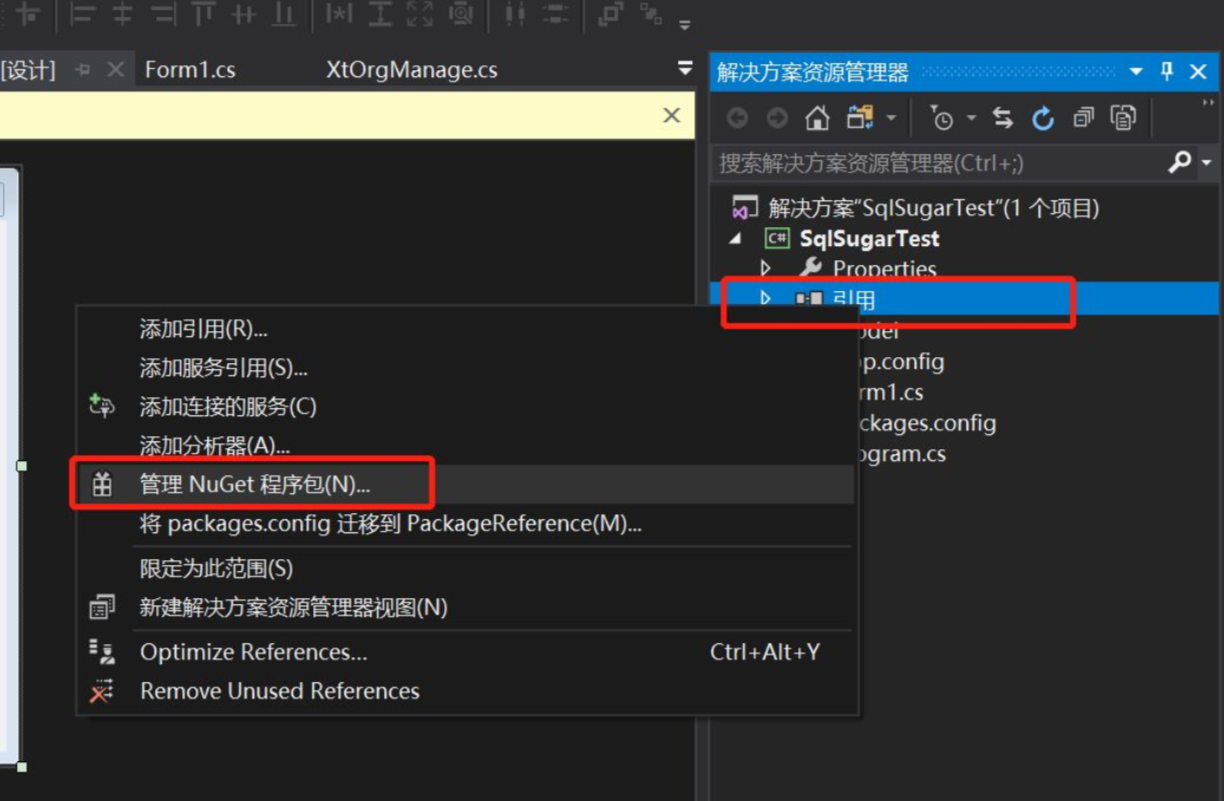Click the Properties icon in Solution Explorer toolbar

coord(1124,118)
